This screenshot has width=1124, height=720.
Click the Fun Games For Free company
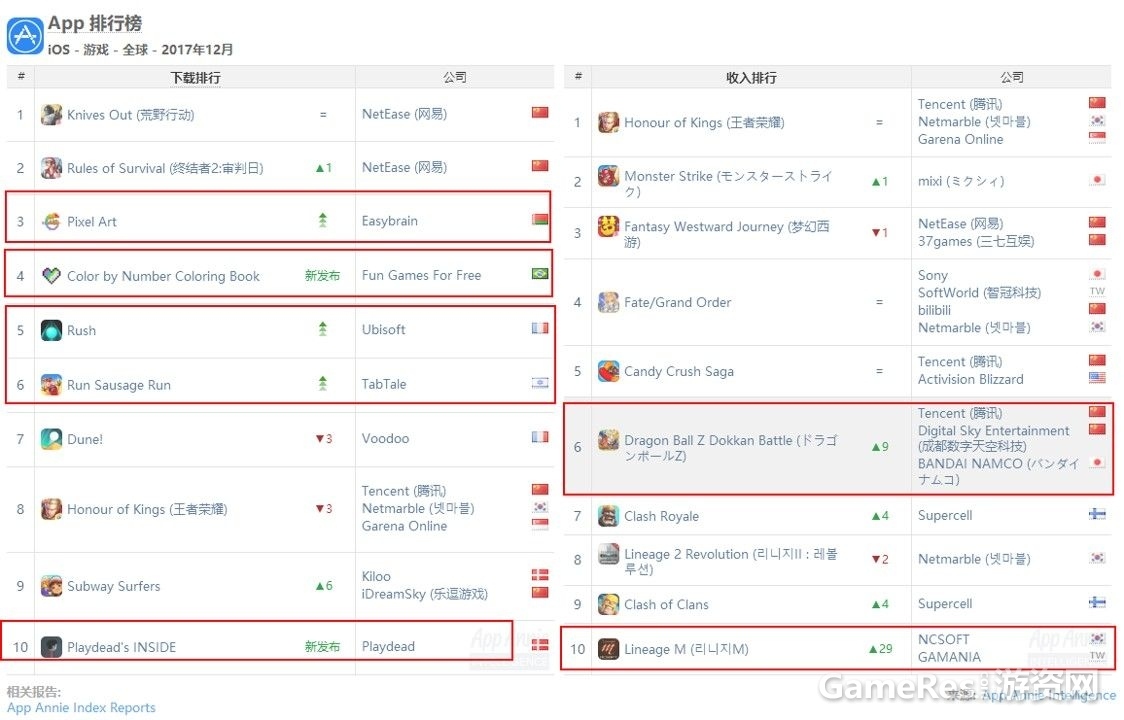coord(422,275)
